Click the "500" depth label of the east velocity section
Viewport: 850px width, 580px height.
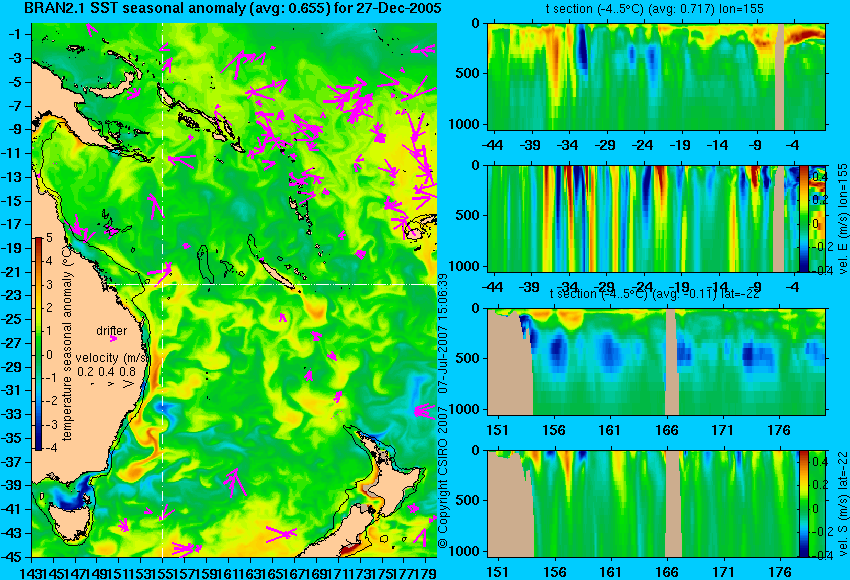(468, 215)
